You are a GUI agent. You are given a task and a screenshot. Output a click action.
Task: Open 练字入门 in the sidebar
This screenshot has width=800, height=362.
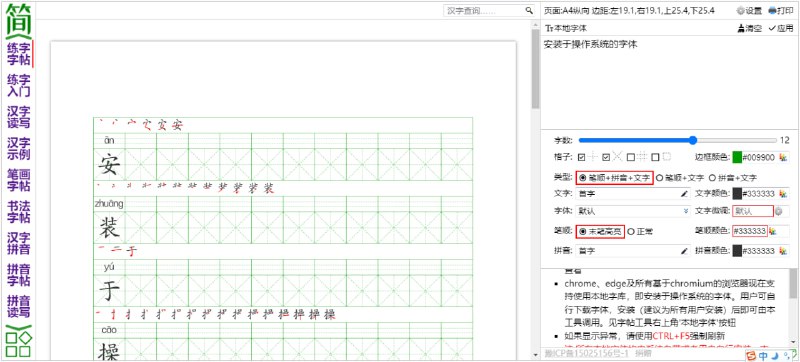pos(19,86)
